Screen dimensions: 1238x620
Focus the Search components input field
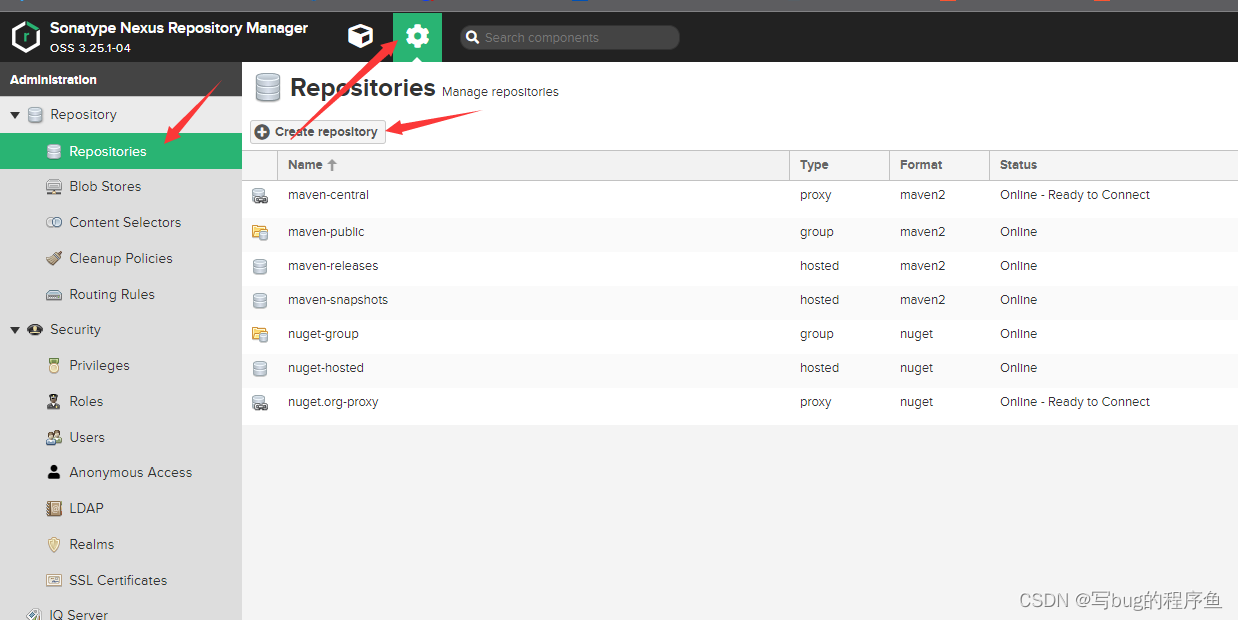coord(570,38)
